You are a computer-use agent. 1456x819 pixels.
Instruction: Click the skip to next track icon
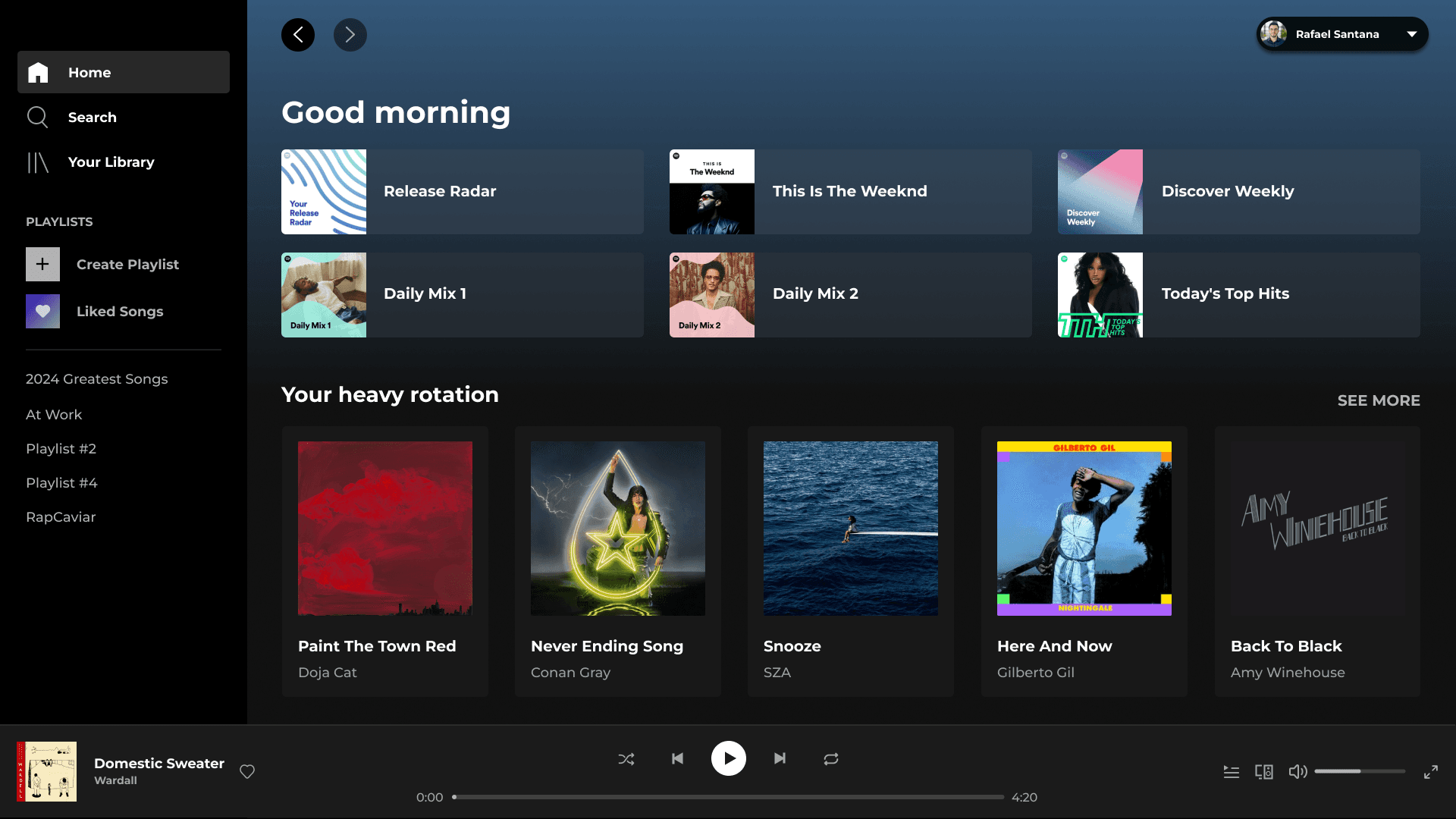coord(780,758)
